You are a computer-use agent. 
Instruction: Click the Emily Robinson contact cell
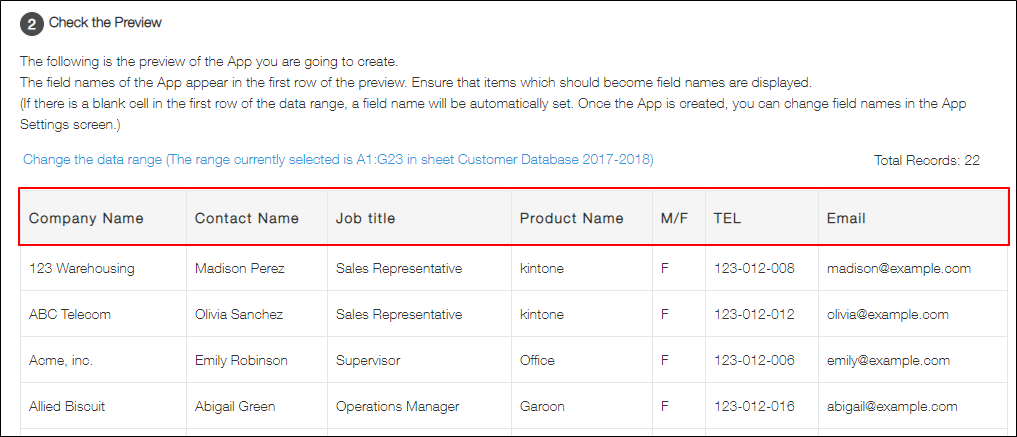tap(241, 360)
